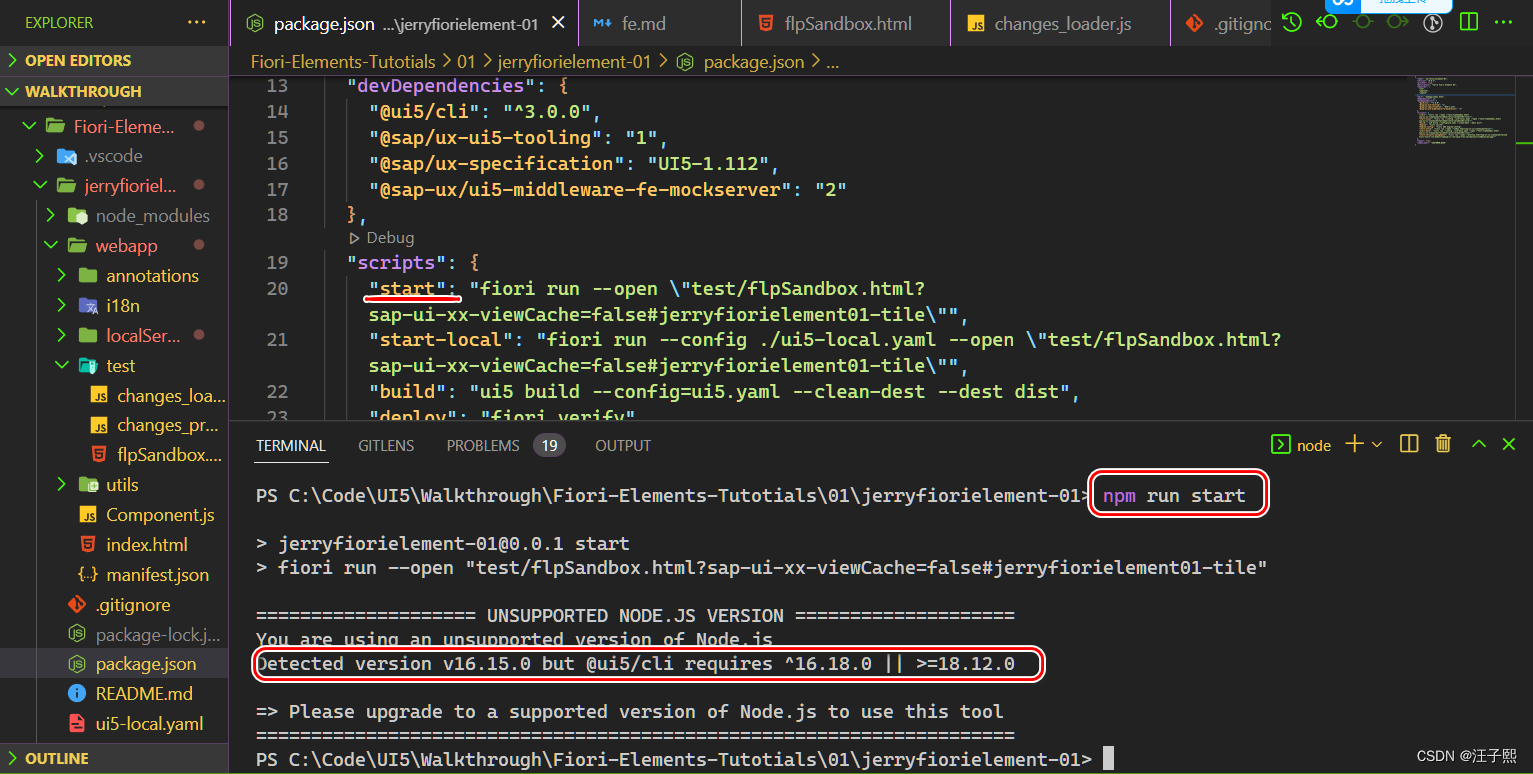Open the Timeline/local history icon in editor toolbar
The height and width of the screenshot is (774, 1533).
tap(1291, 21)
